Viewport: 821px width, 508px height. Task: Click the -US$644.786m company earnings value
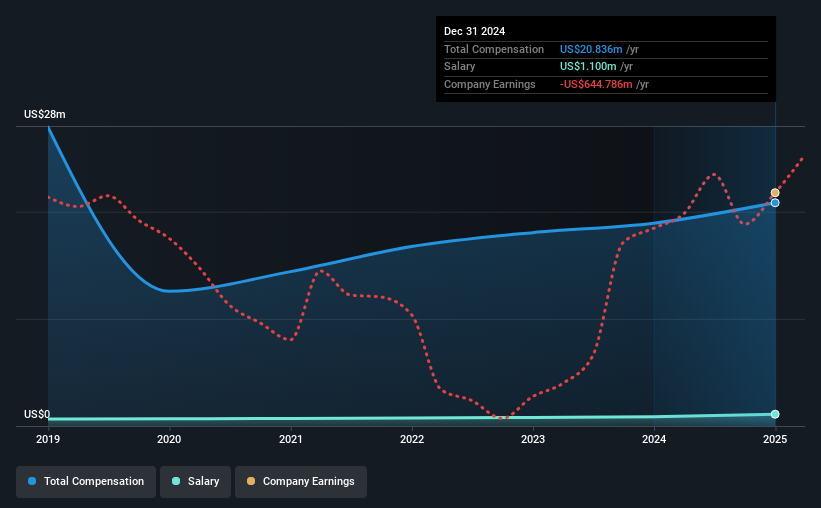point(596,84)
